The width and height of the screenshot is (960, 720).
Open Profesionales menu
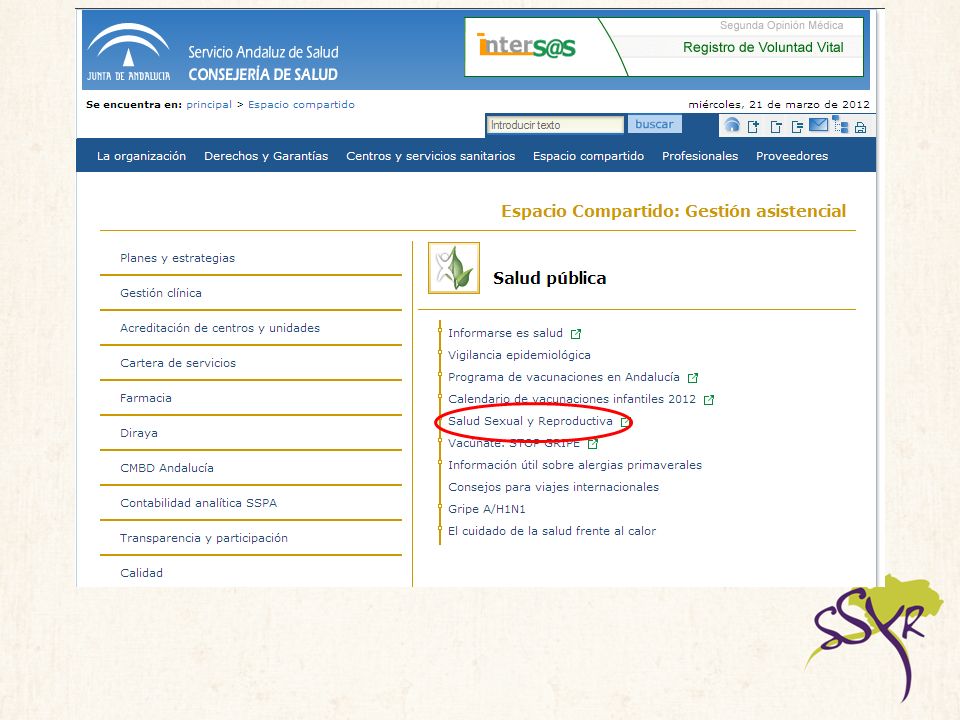coord(700,156)
